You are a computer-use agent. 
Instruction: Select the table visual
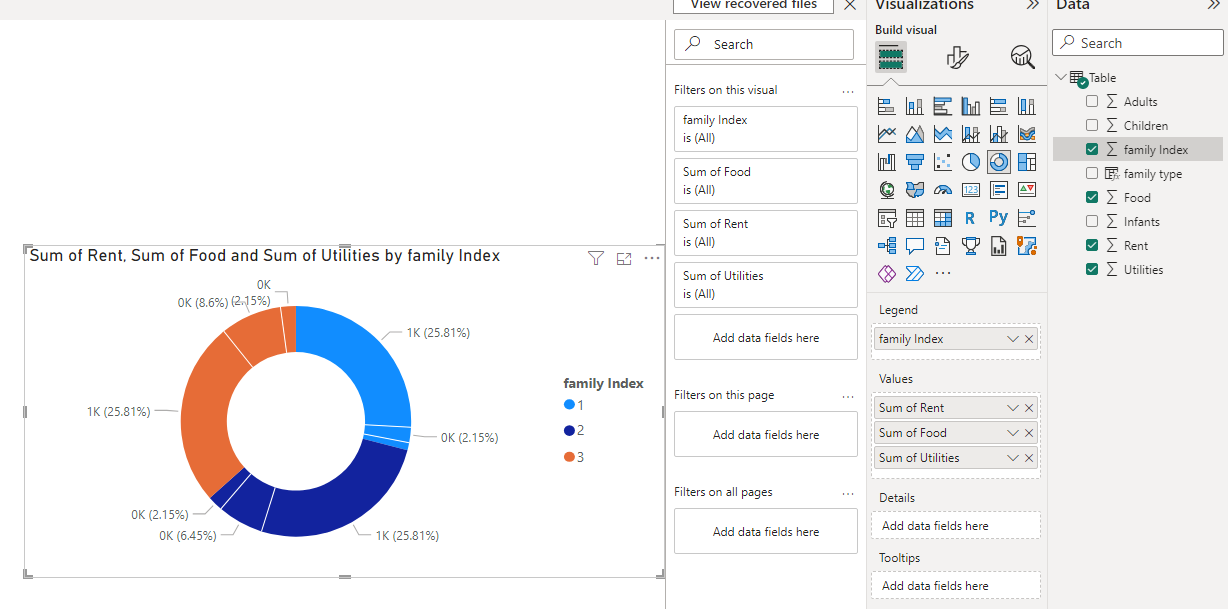coord(915,218)
